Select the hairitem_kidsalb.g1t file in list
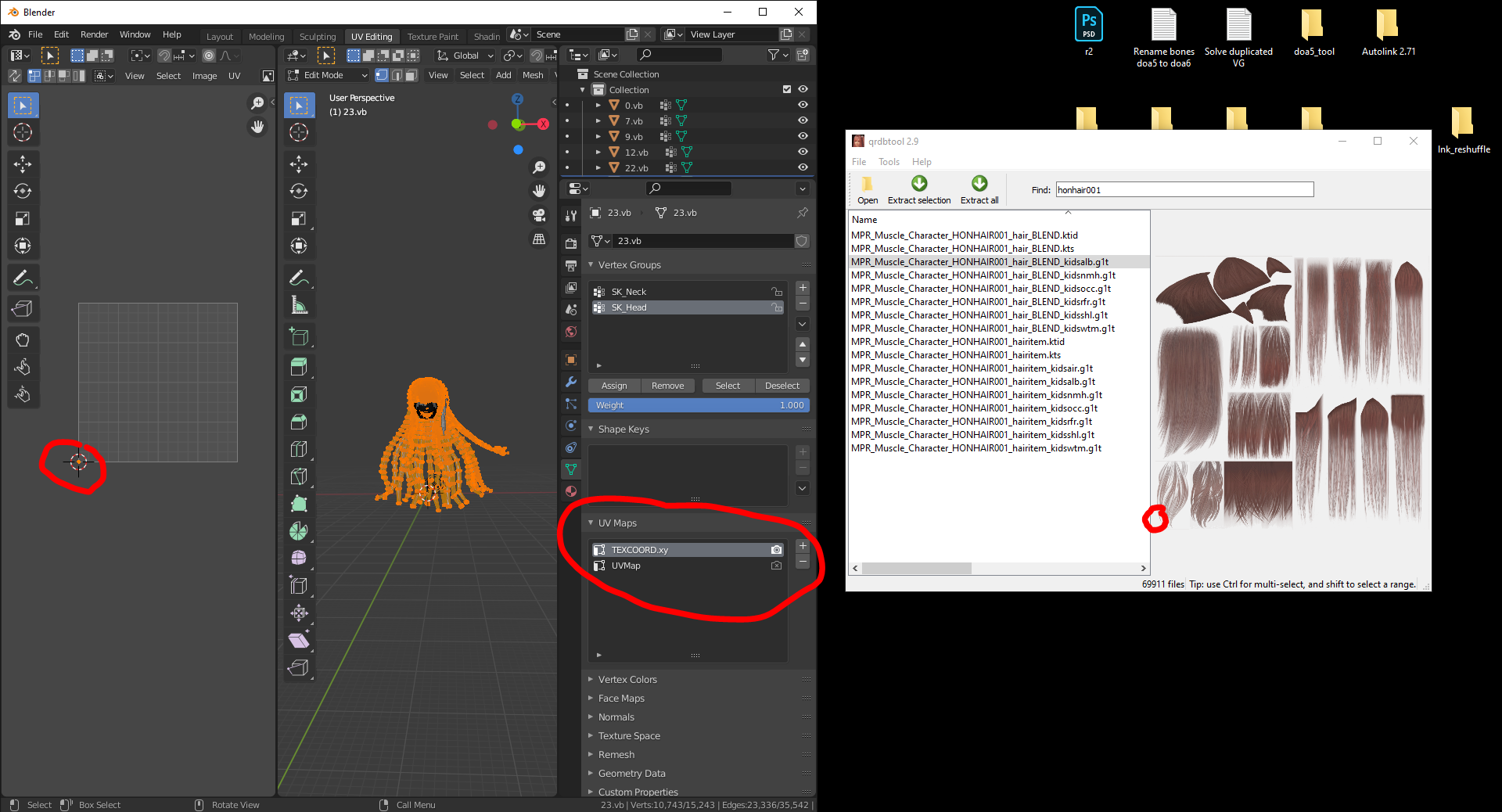1502x812 pixels. tap(972, 382)
